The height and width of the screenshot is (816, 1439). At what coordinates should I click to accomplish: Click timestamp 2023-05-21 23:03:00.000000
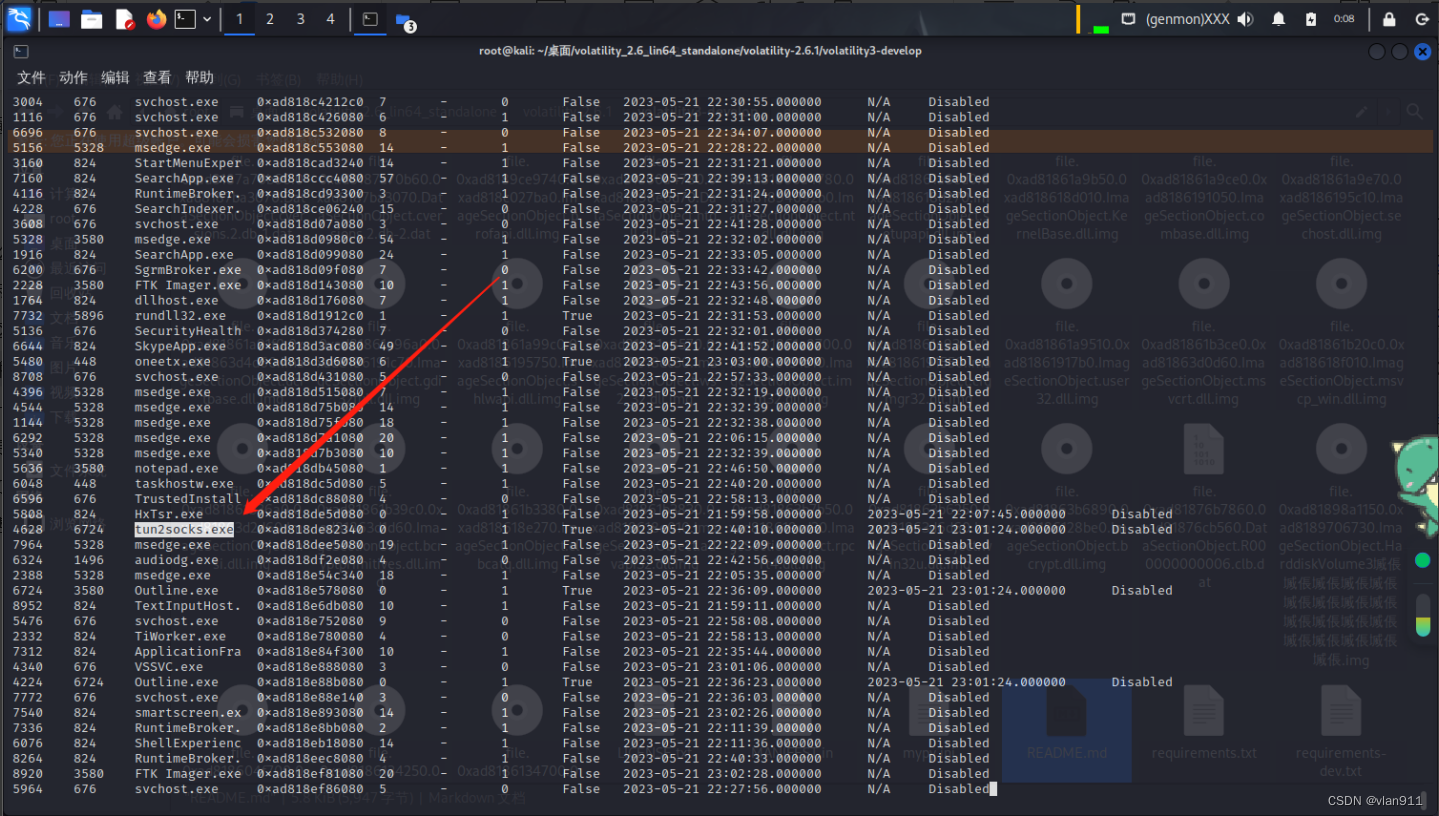(x=722, y=361)
